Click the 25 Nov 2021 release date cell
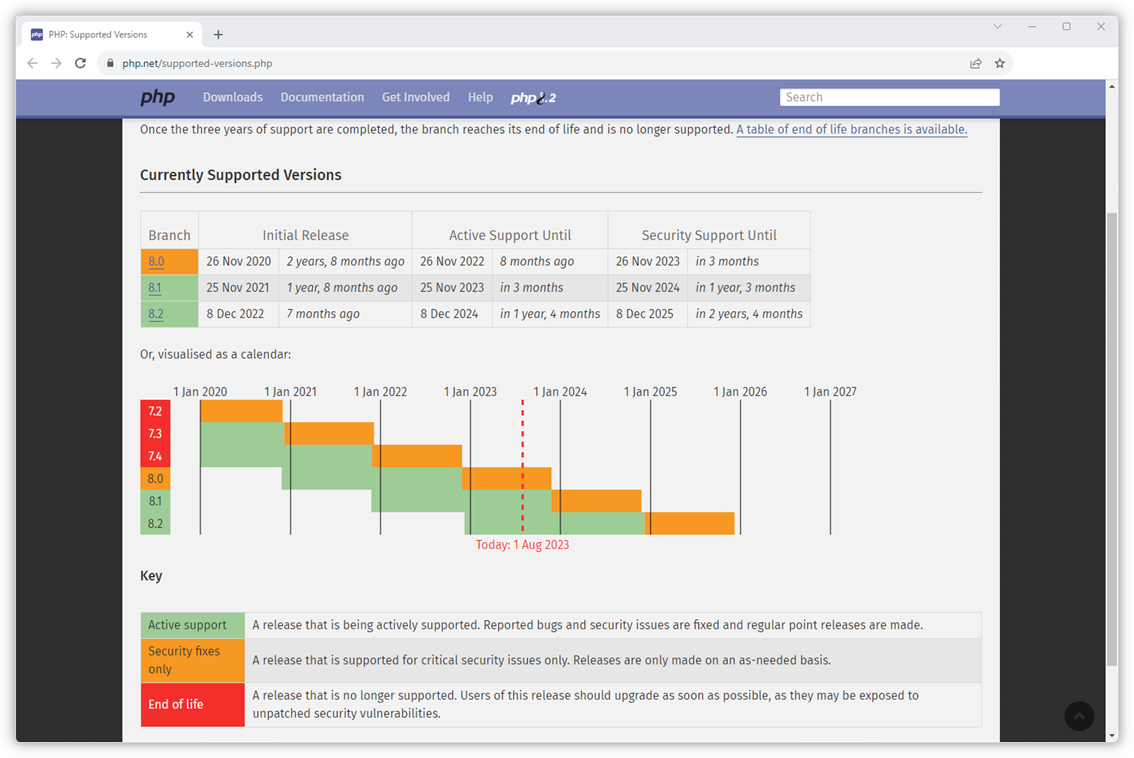 (239, 287)
